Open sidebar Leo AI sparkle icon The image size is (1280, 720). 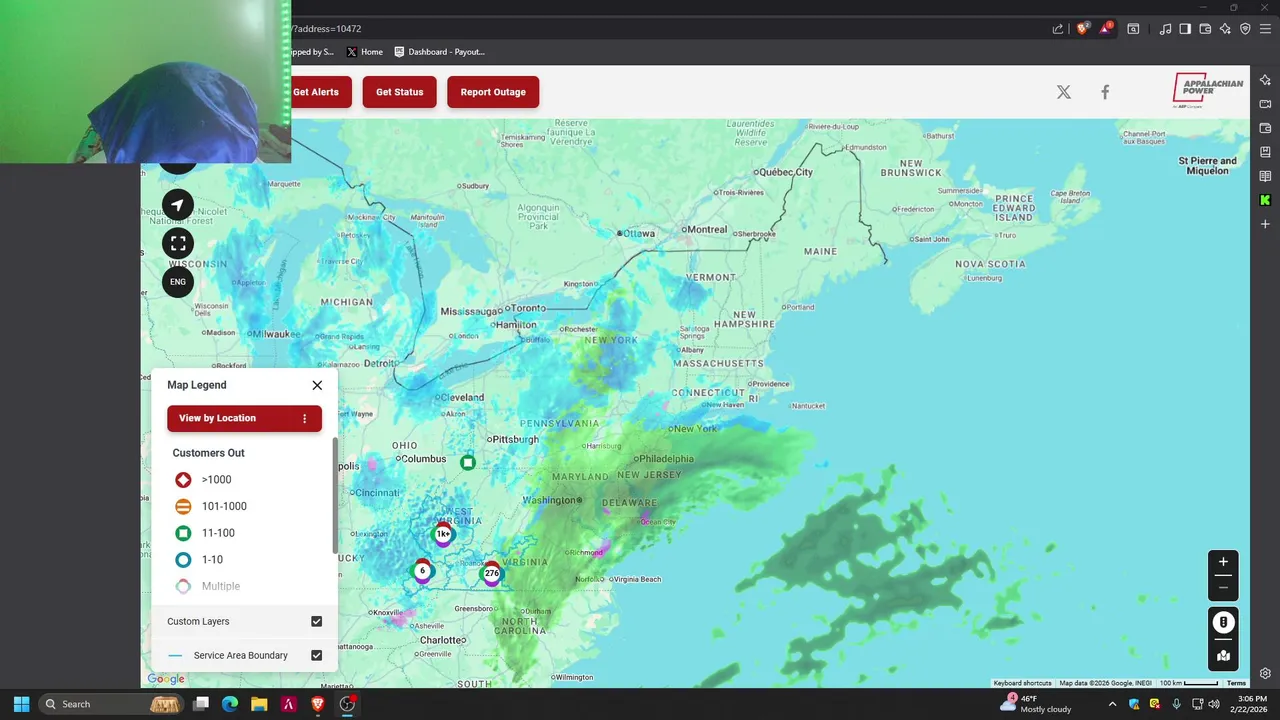tap(1265, 80)
